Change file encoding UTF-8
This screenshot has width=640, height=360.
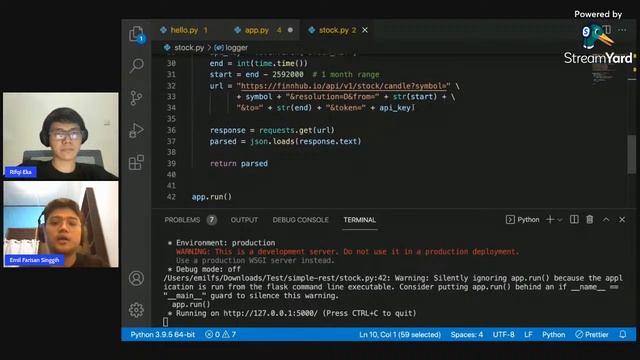503,335
